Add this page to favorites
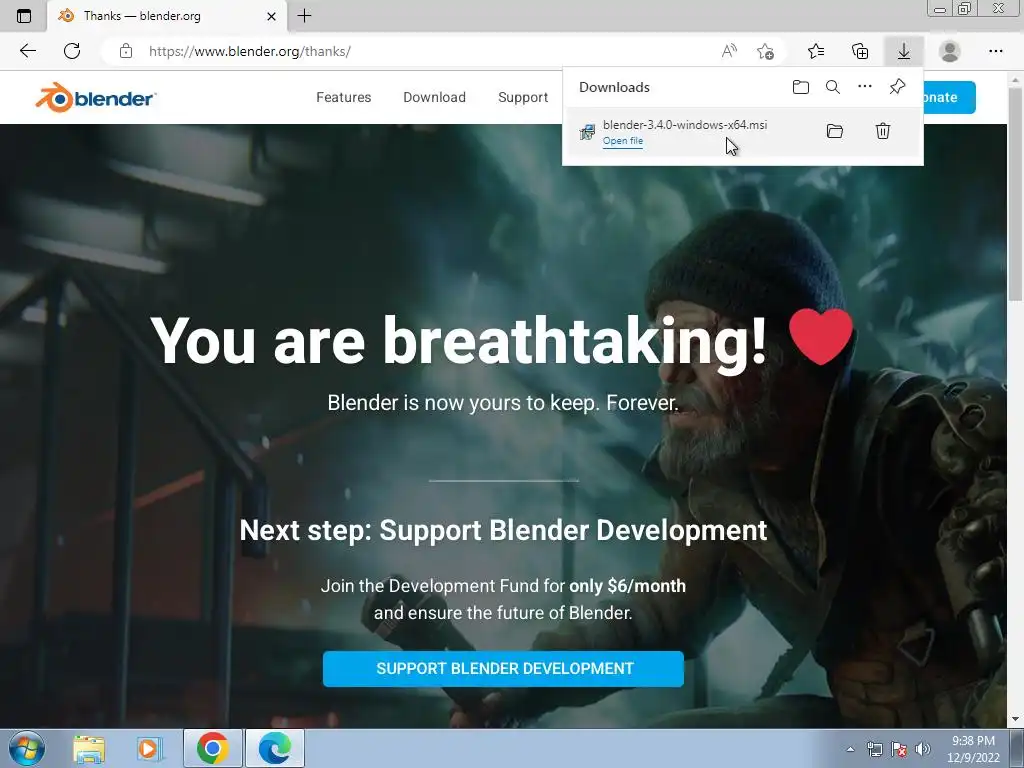This screenshot has height=768, width=1024. point(765,51)
